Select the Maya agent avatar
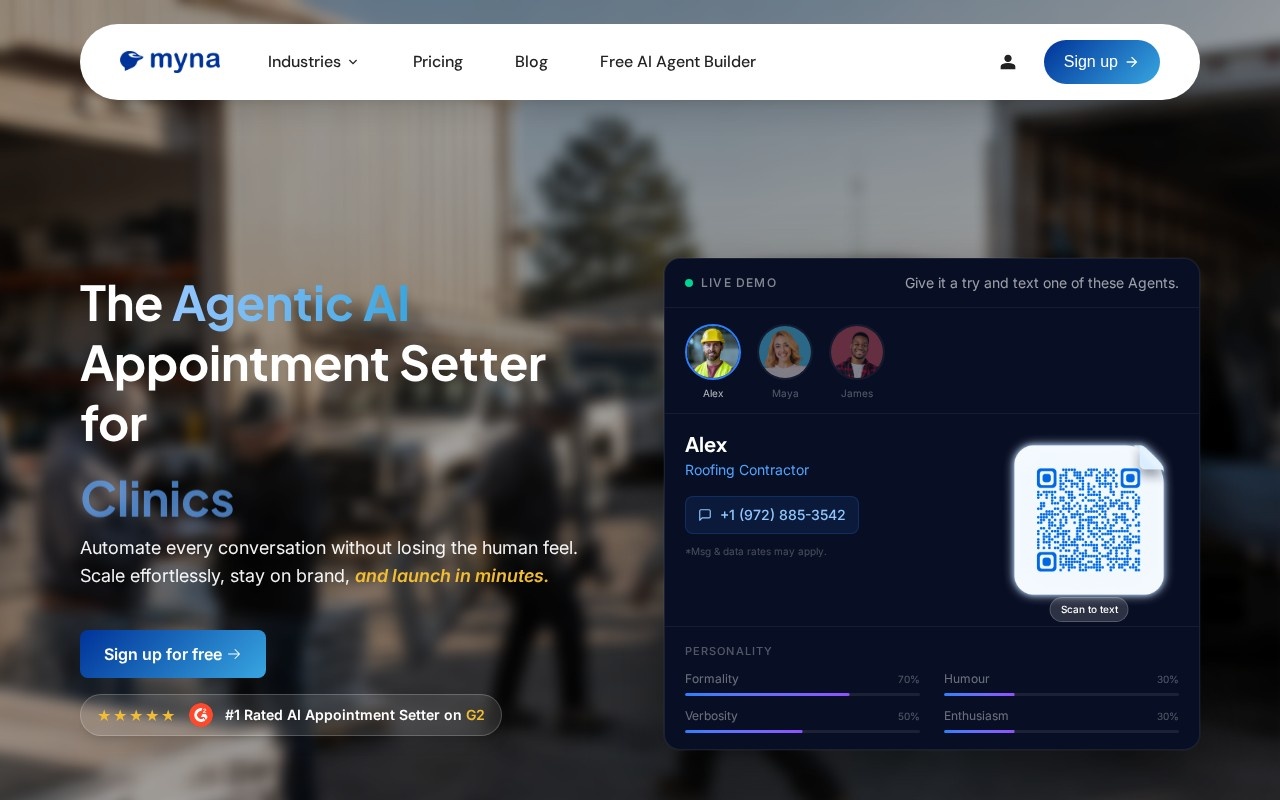The width and height of the screenshot is (1280, 800). click(x=785, y=352)
